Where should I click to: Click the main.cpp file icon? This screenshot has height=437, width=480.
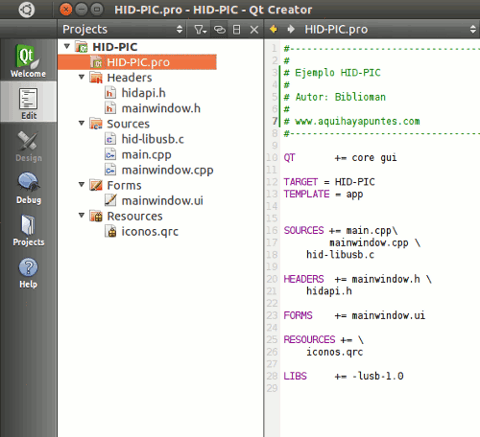click(x=110, y=155)
